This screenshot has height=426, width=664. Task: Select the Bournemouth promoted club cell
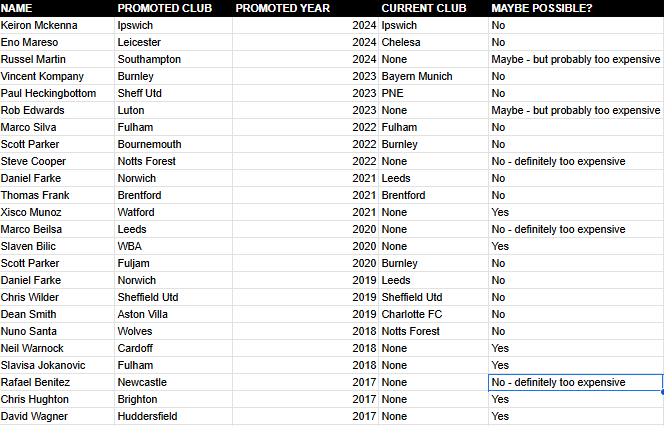[x=174, y=144]
